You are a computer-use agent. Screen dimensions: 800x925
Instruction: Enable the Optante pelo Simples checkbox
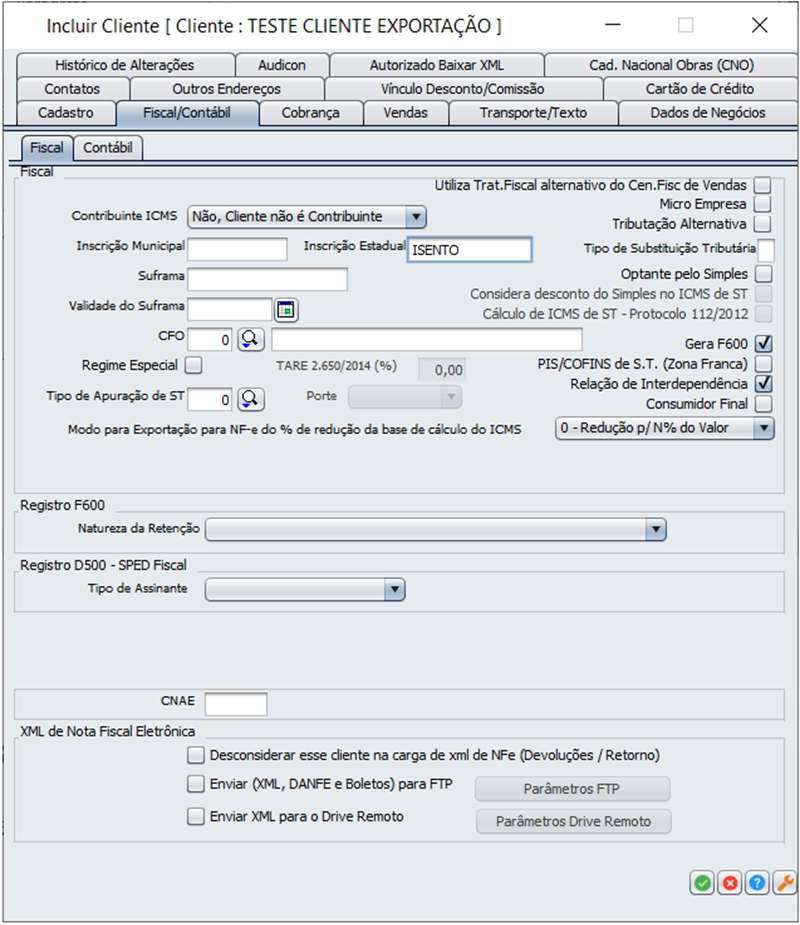[x=764, y=274]
